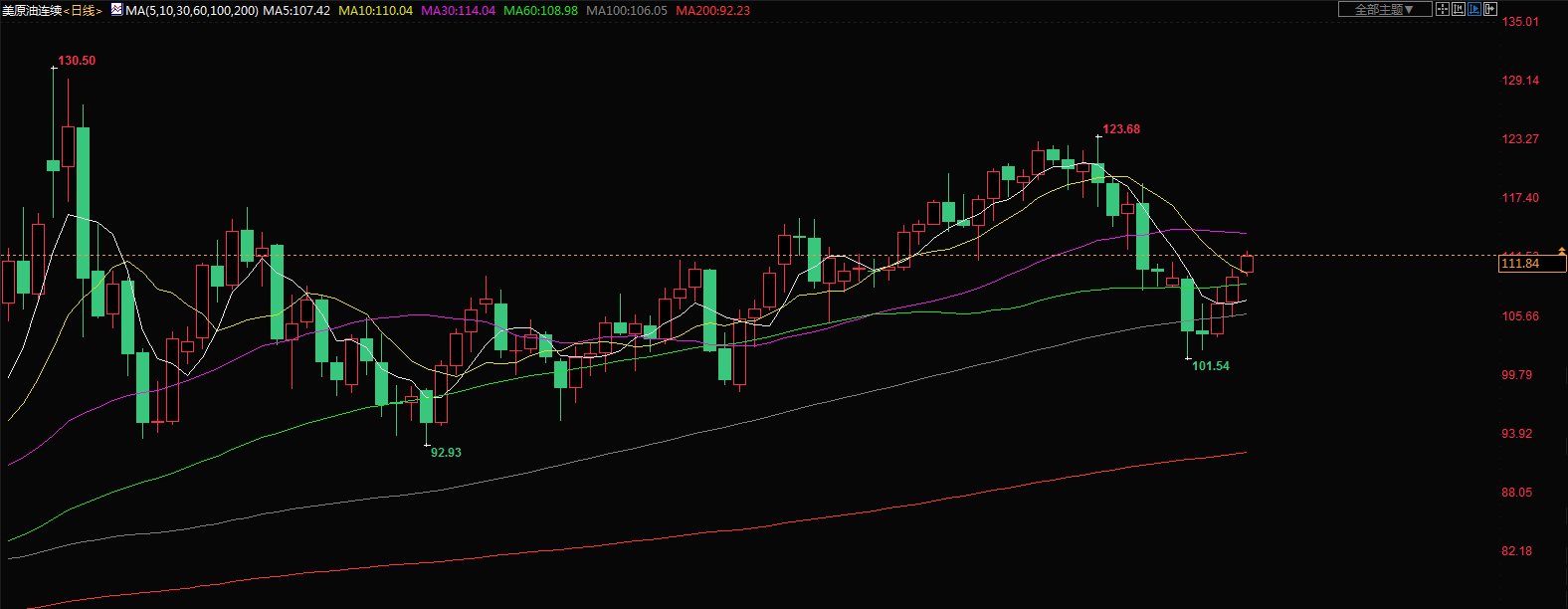Click the MA(5,10,30,60,100,200) parameters label

[x=192, y=11]
